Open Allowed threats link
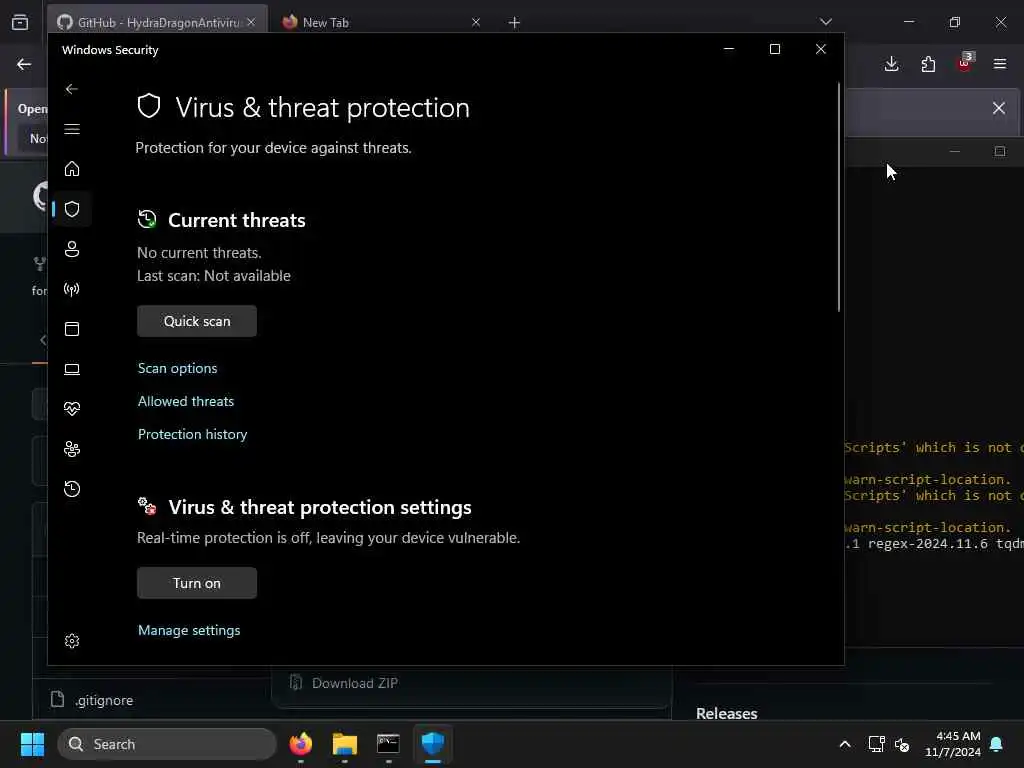Image resolution: width=1024 pixels, height=768 pixels. click(185, 402)
